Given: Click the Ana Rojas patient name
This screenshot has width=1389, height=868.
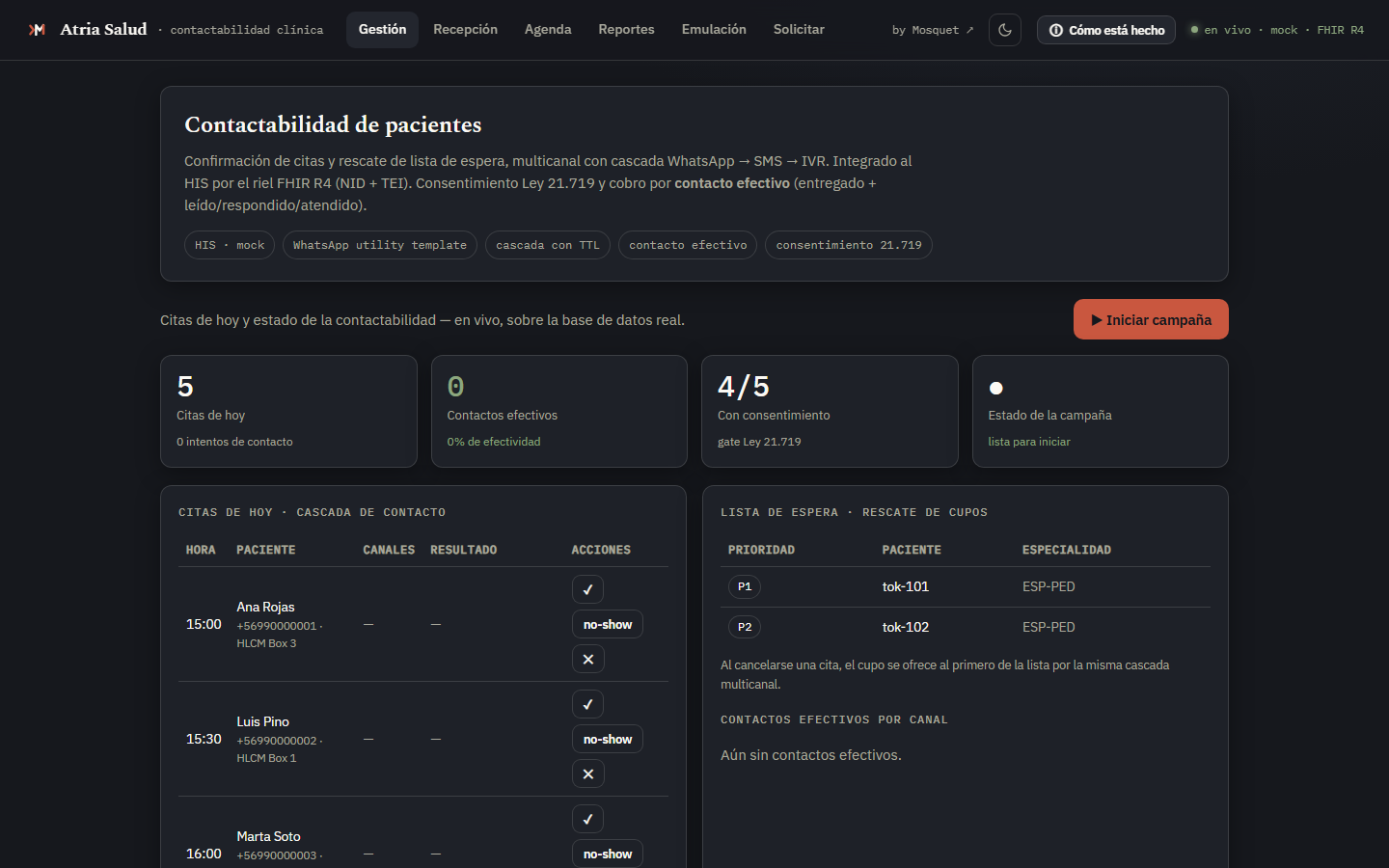Looking at the screenshot, I should click(266, 607).
